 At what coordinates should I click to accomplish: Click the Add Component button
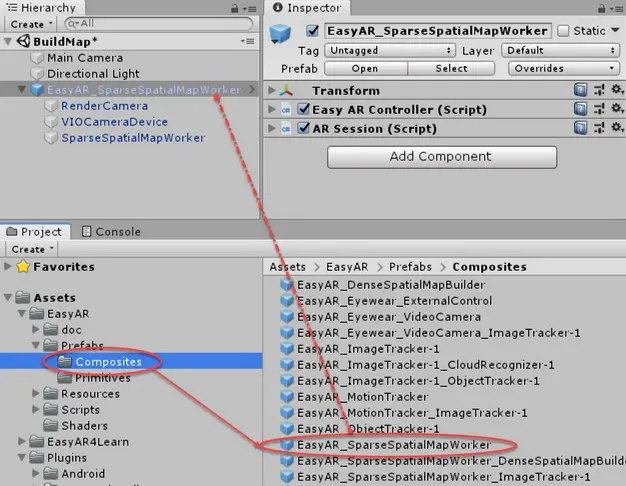point(442,157)
